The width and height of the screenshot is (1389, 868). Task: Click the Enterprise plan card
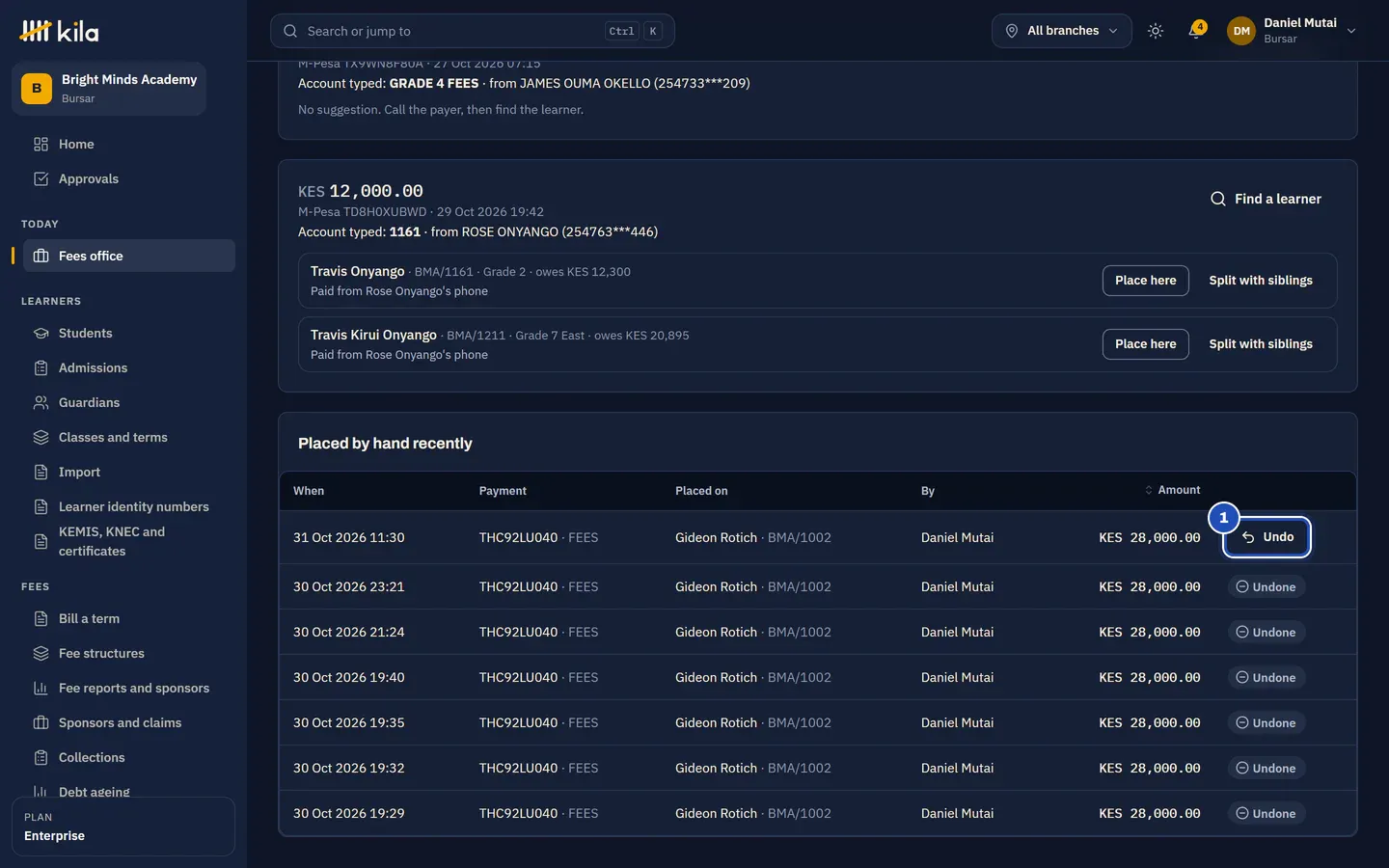[123, 827]
